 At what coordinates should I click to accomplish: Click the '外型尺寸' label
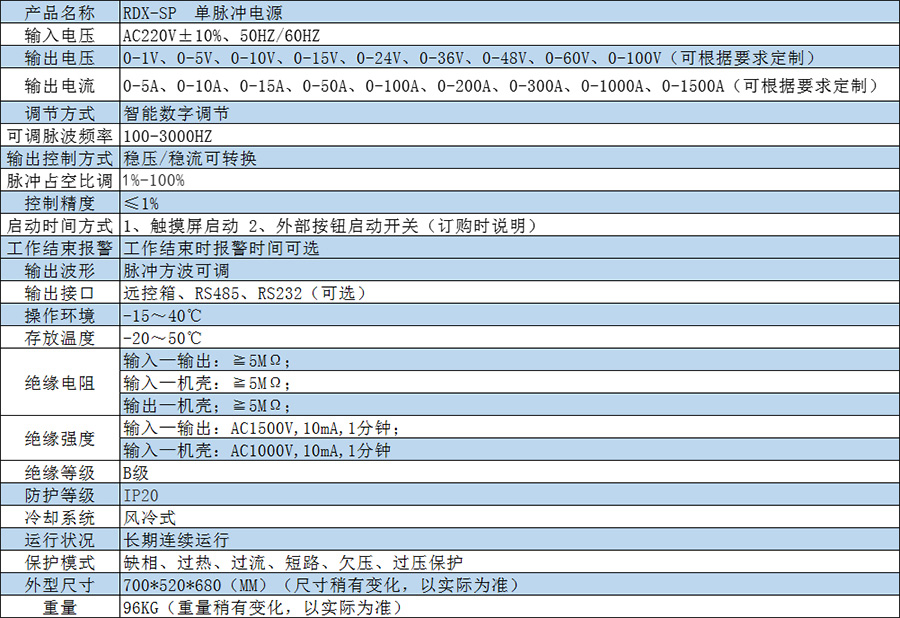[60, 585]
